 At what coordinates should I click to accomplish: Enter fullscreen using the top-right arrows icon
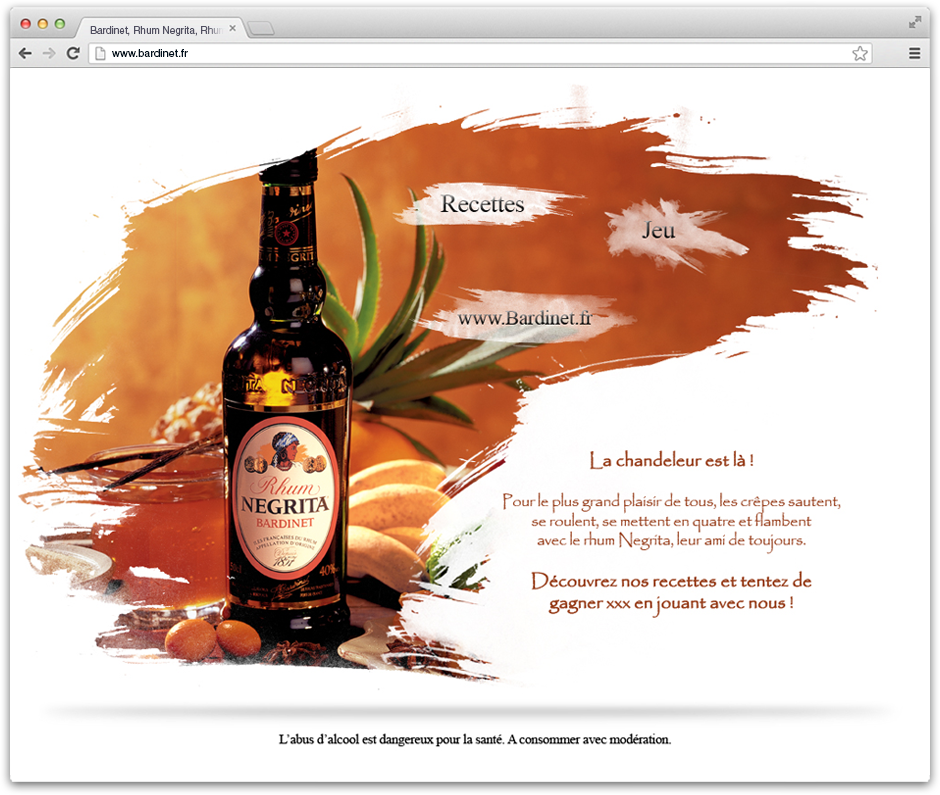click(x=914, y=22)
